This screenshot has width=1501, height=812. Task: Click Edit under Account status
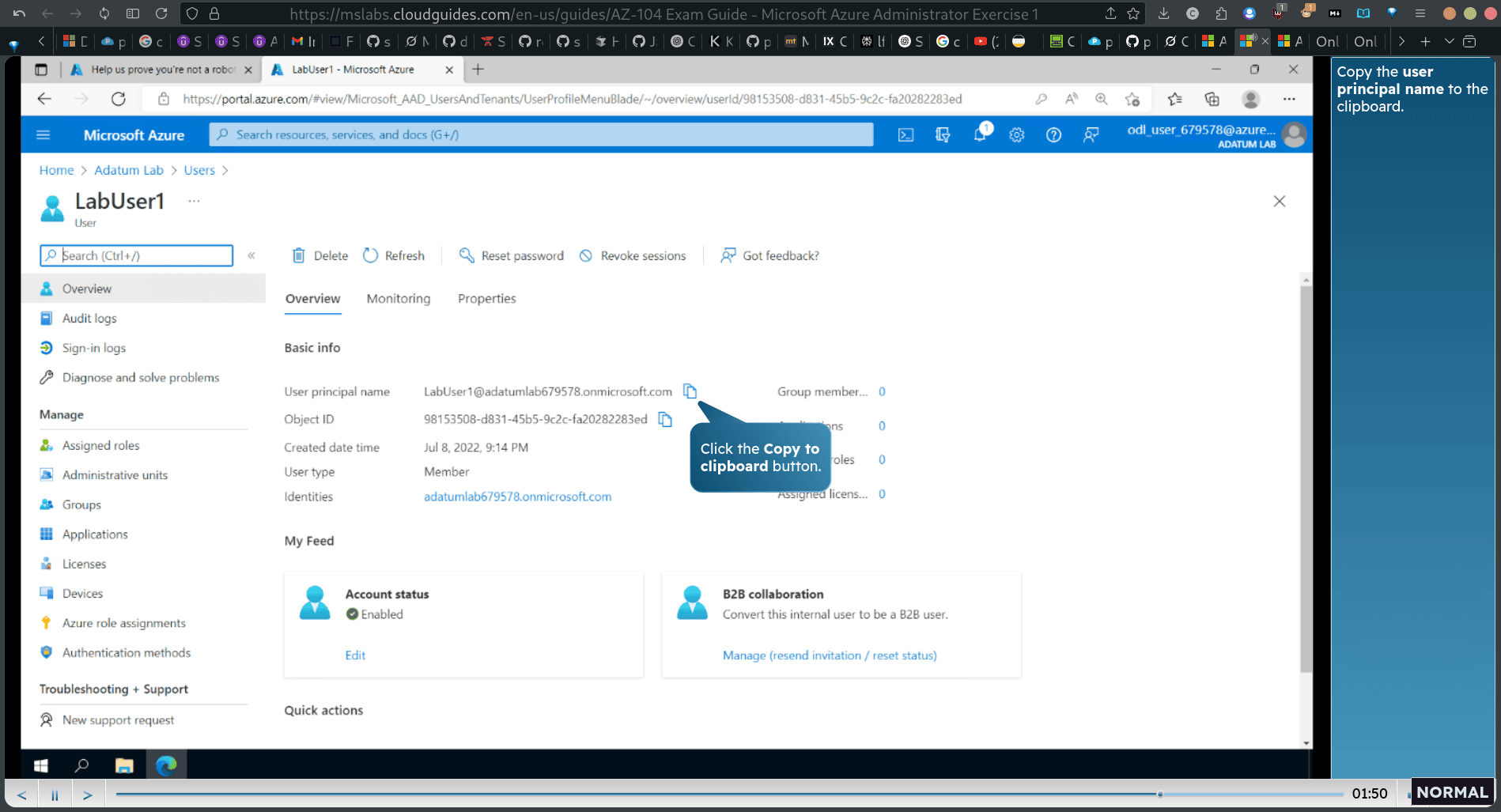coord(355,655)
